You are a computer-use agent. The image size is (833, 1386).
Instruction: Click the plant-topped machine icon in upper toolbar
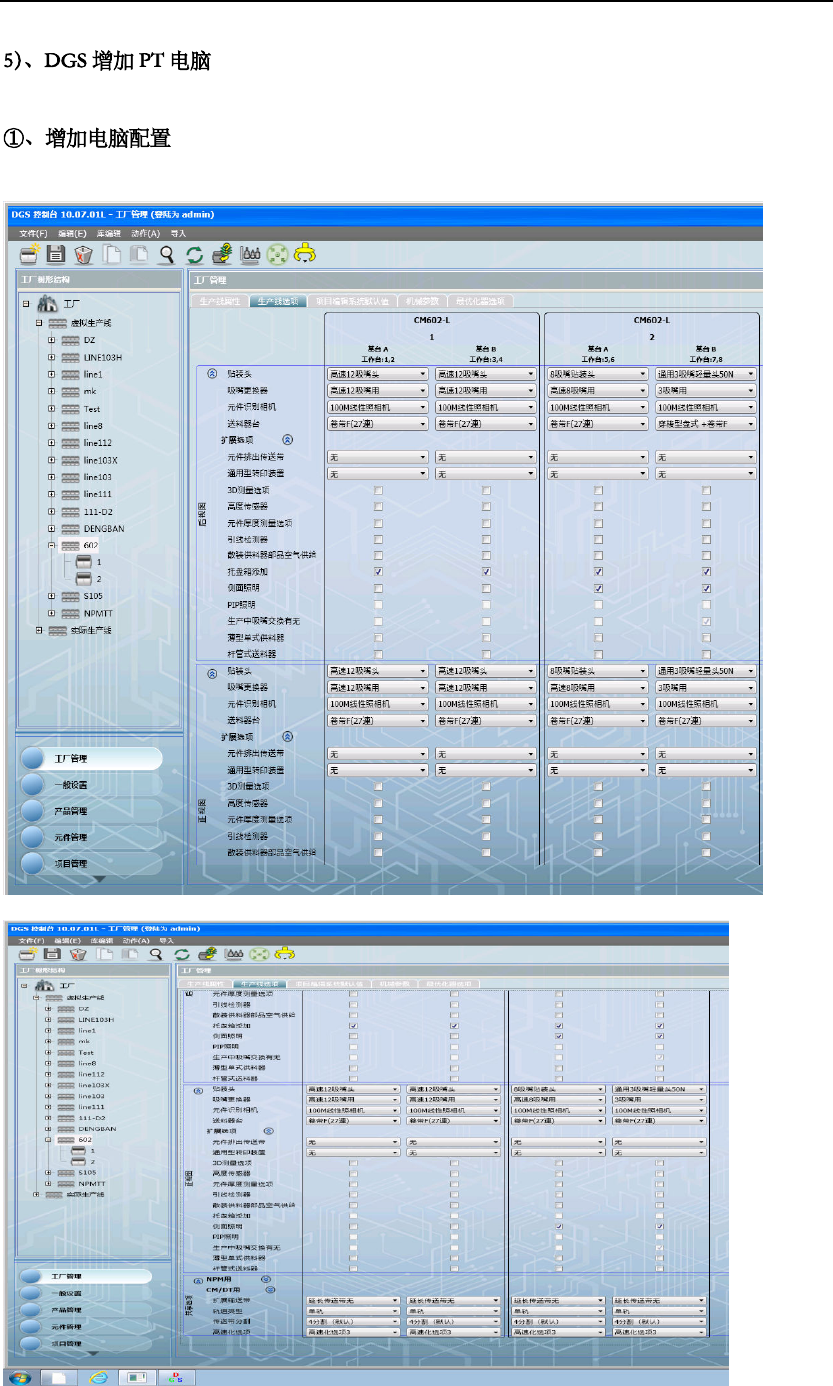221,254
